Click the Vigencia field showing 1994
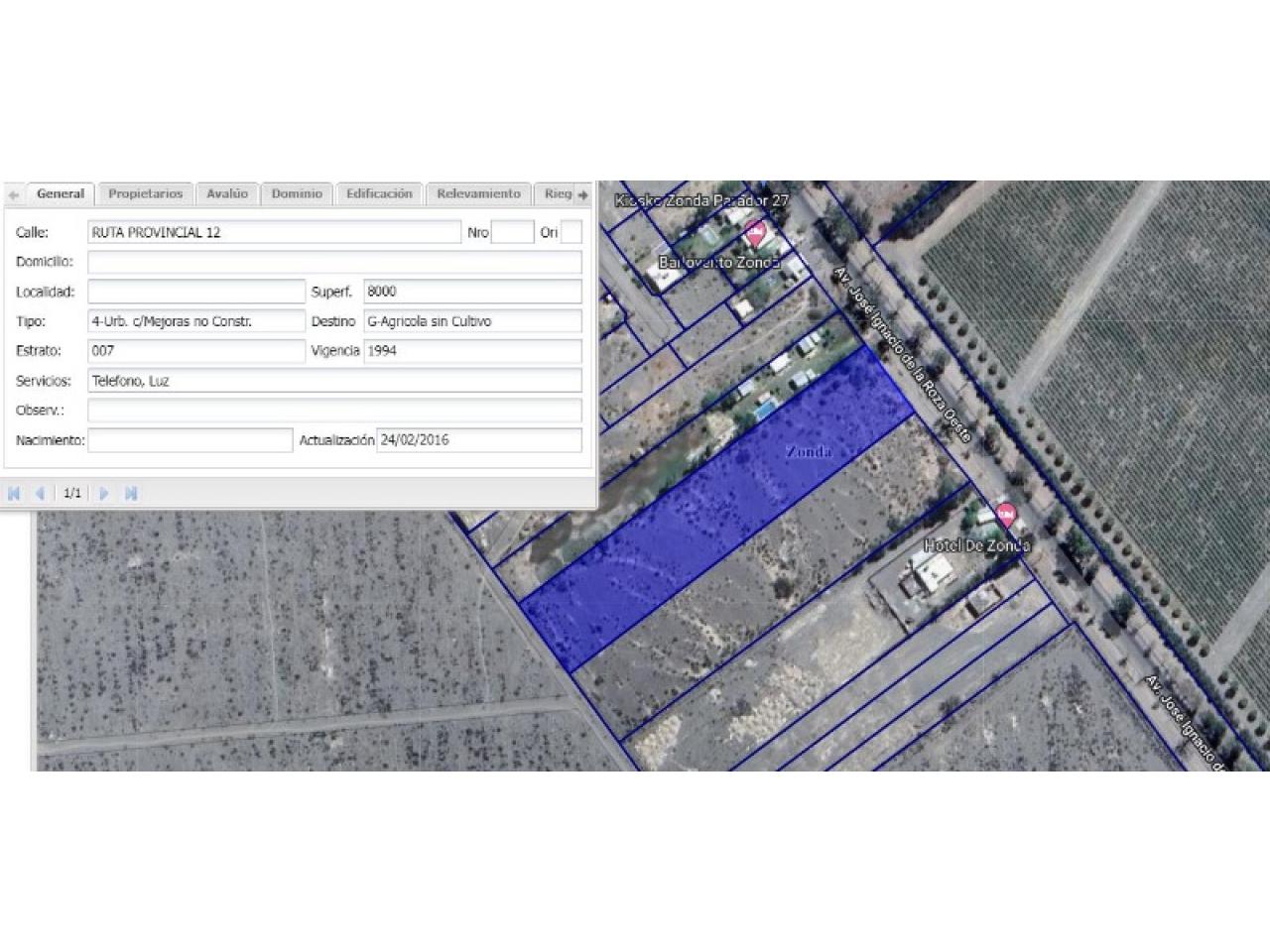1270x952 pixels. pos(473,351)
